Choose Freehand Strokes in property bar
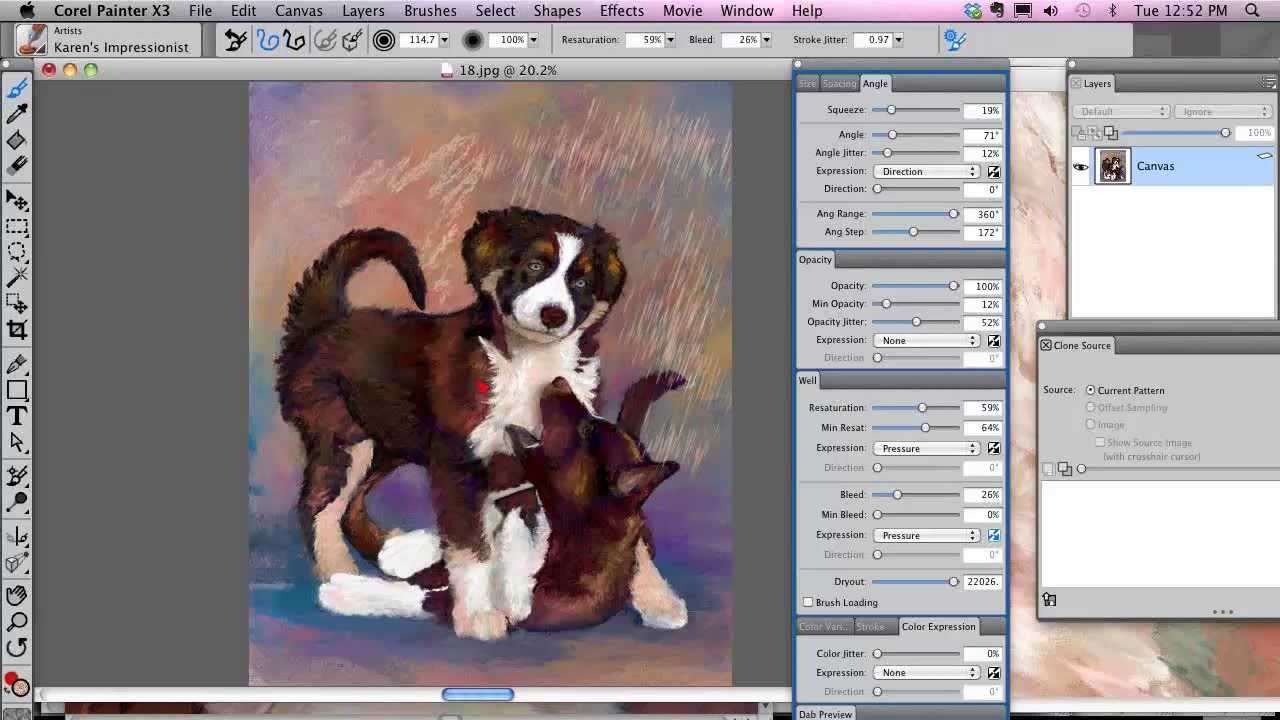Screen dimensions: 1280x720 point(267,40)
